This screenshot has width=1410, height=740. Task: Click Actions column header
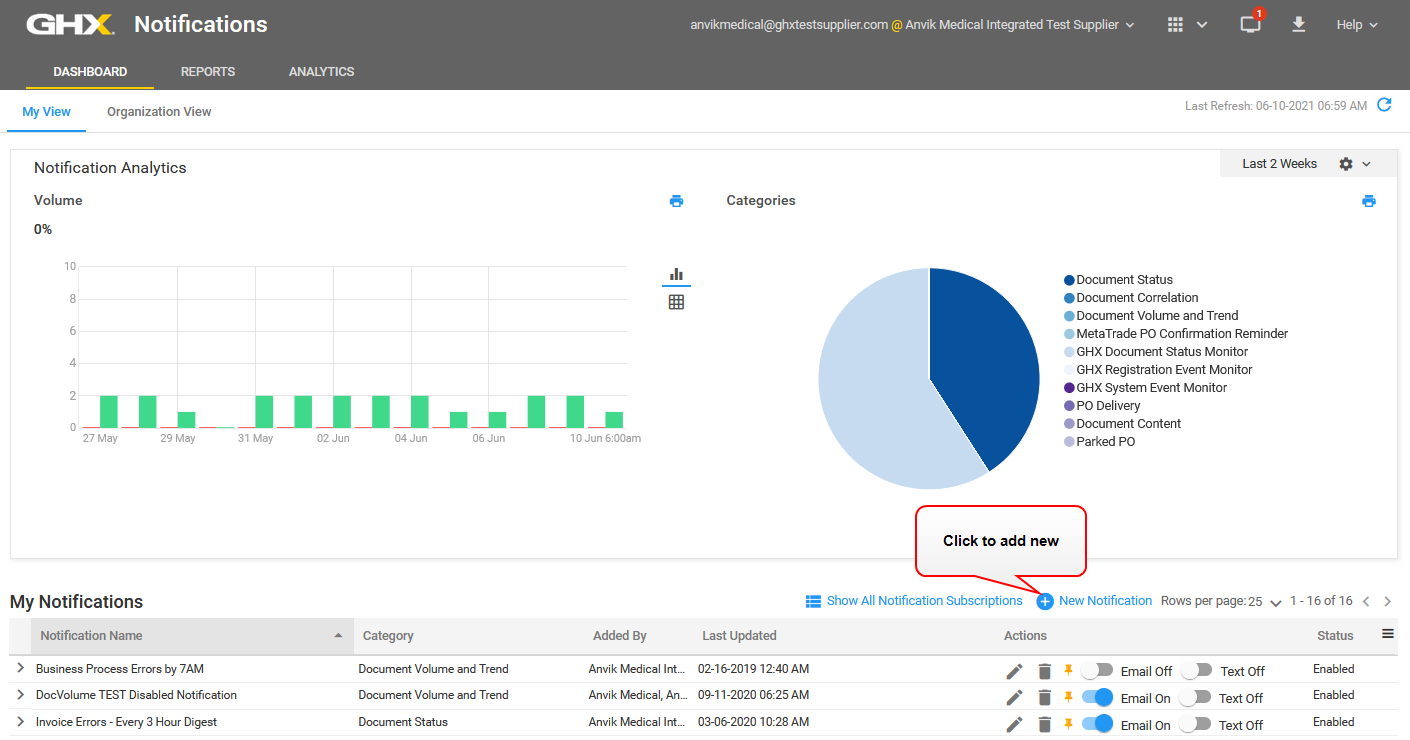(1025, 636)
